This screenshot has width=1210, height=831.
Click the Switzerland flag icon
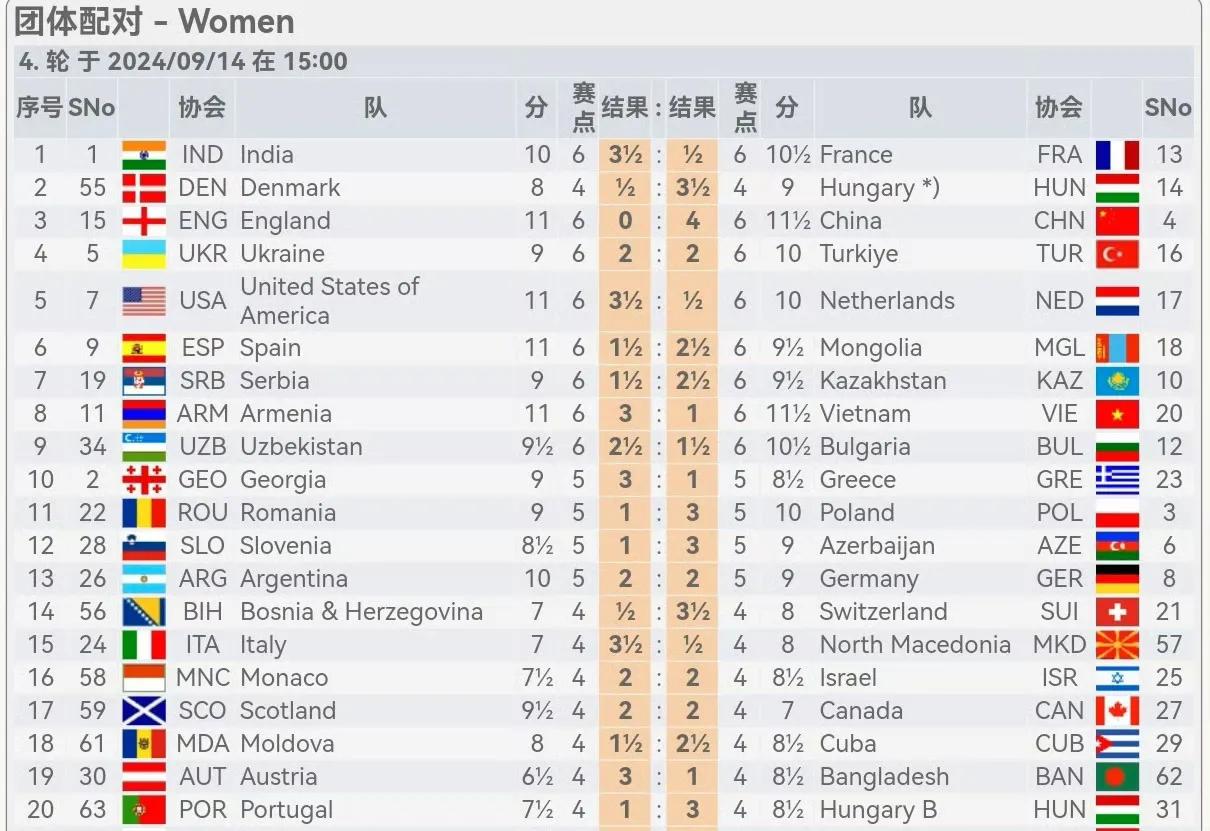coord(1117,612)
